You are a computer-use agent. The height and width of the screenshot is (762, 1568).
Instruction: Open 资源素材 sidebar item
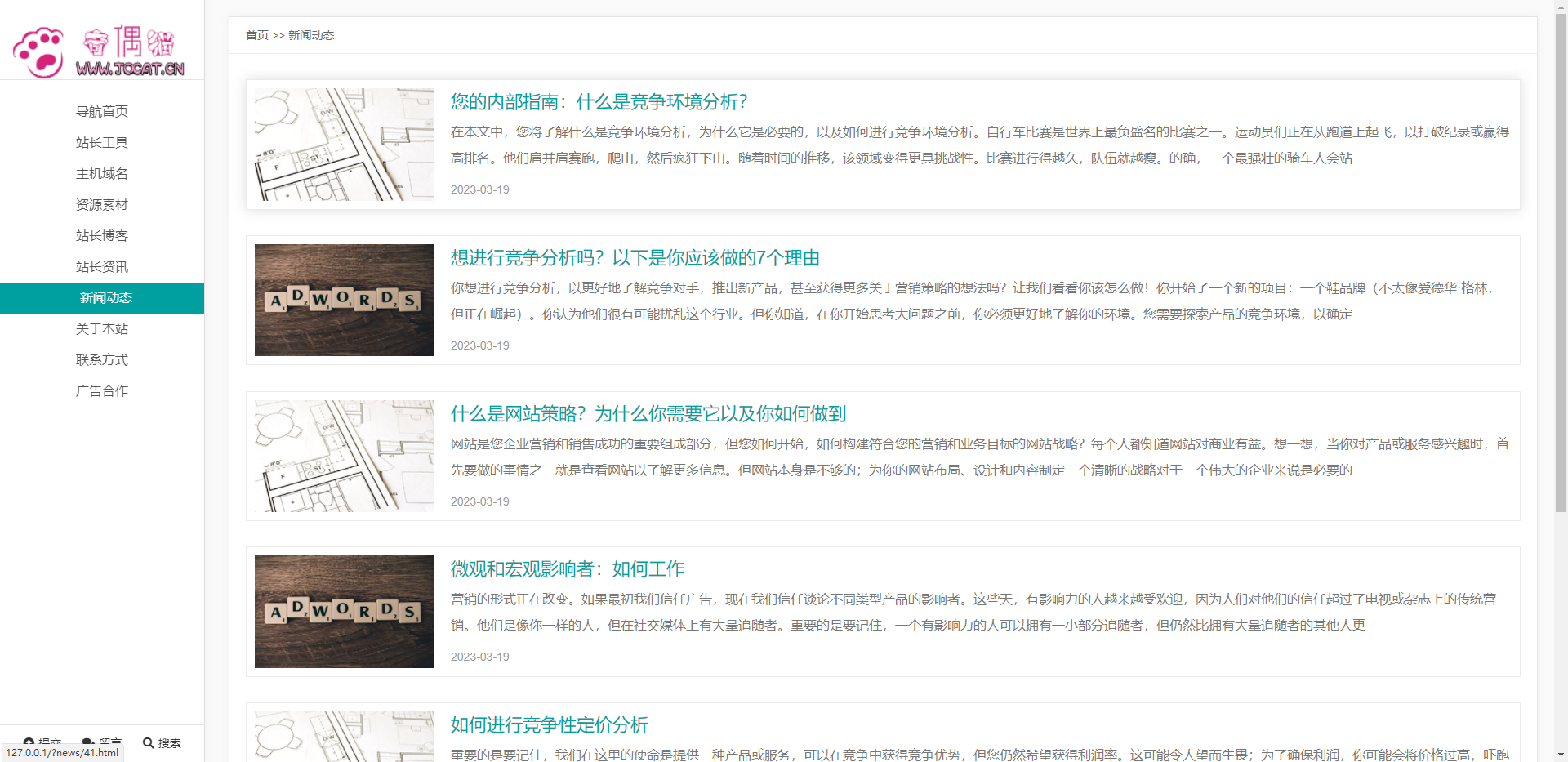(x=102, y=204)
